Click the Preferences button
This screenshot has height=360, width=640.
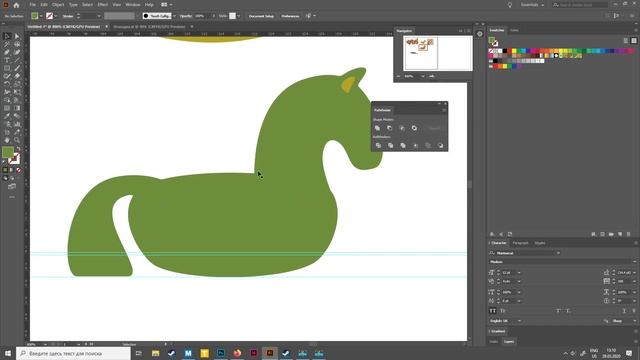[290, 16]
